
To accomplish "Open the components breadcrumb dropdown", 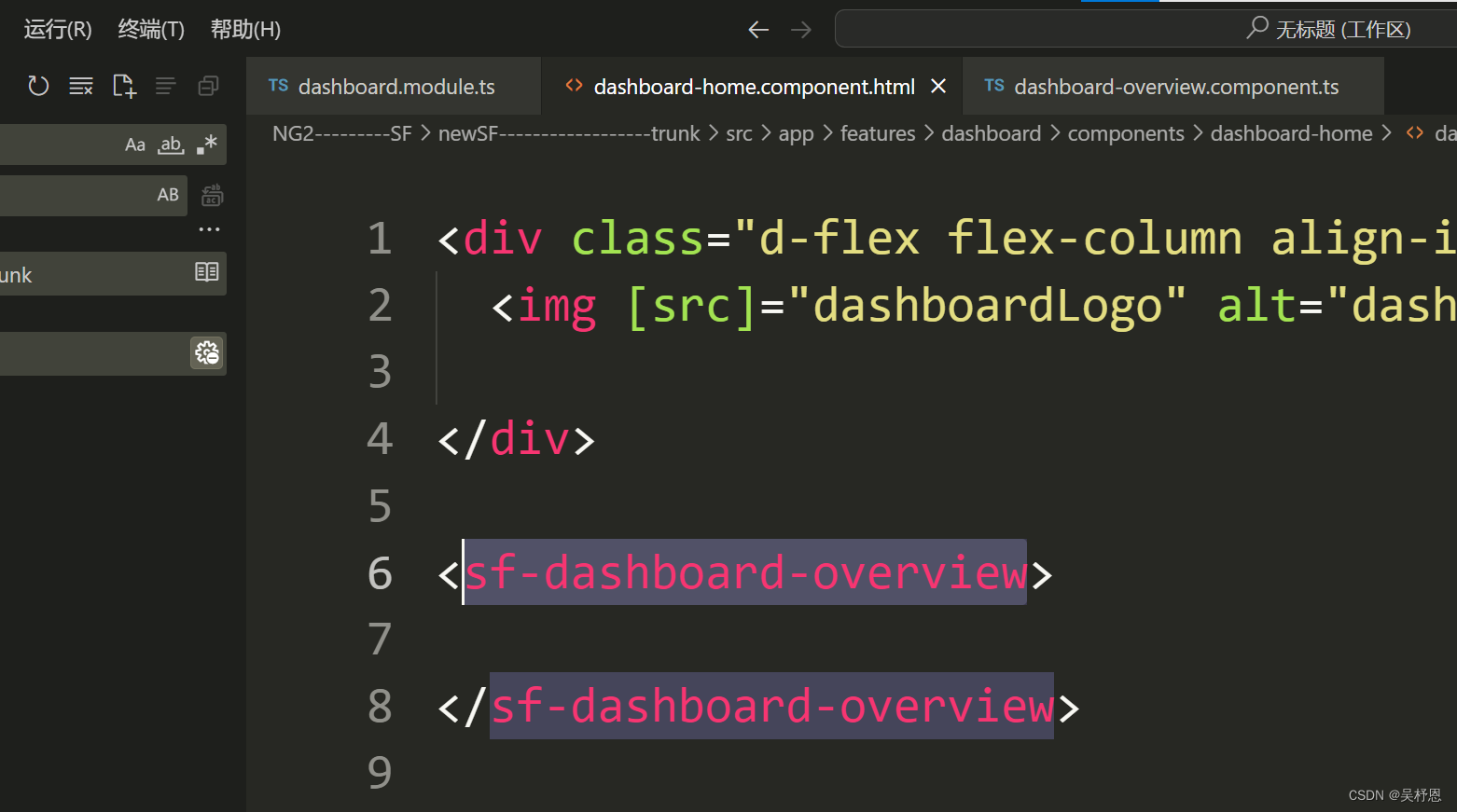I will (1126, 133).
